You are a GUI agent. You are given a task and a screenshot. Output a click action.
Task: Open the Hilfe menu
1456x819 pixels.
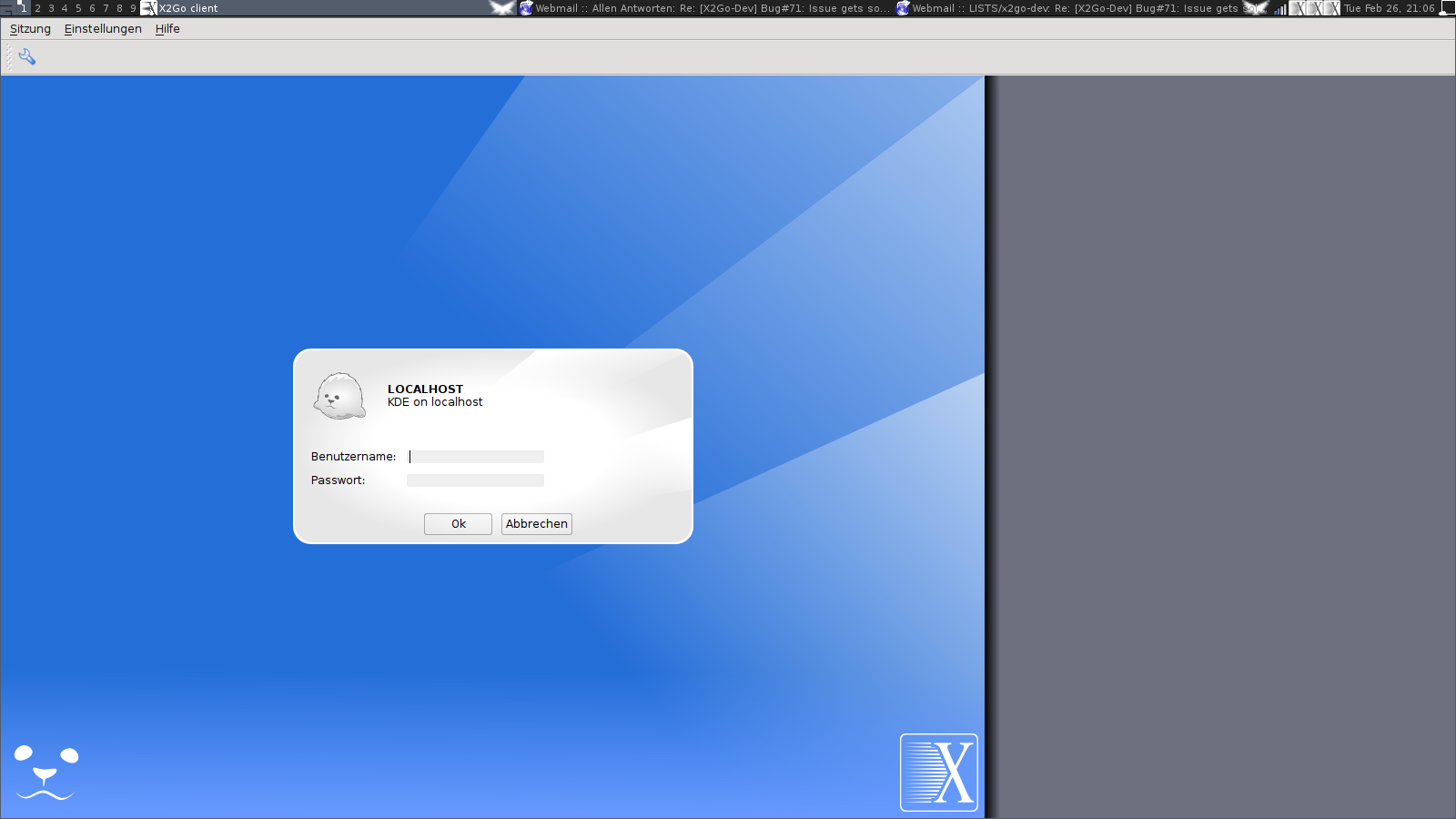[167, 29]
